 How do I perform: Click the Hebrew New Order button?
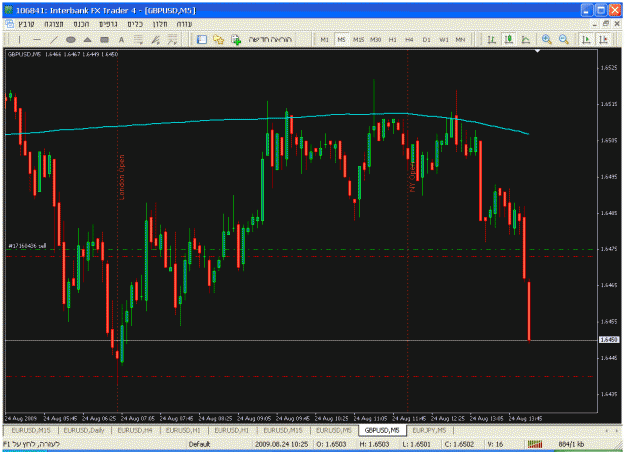pyautogui.click(x=265, y=39)
